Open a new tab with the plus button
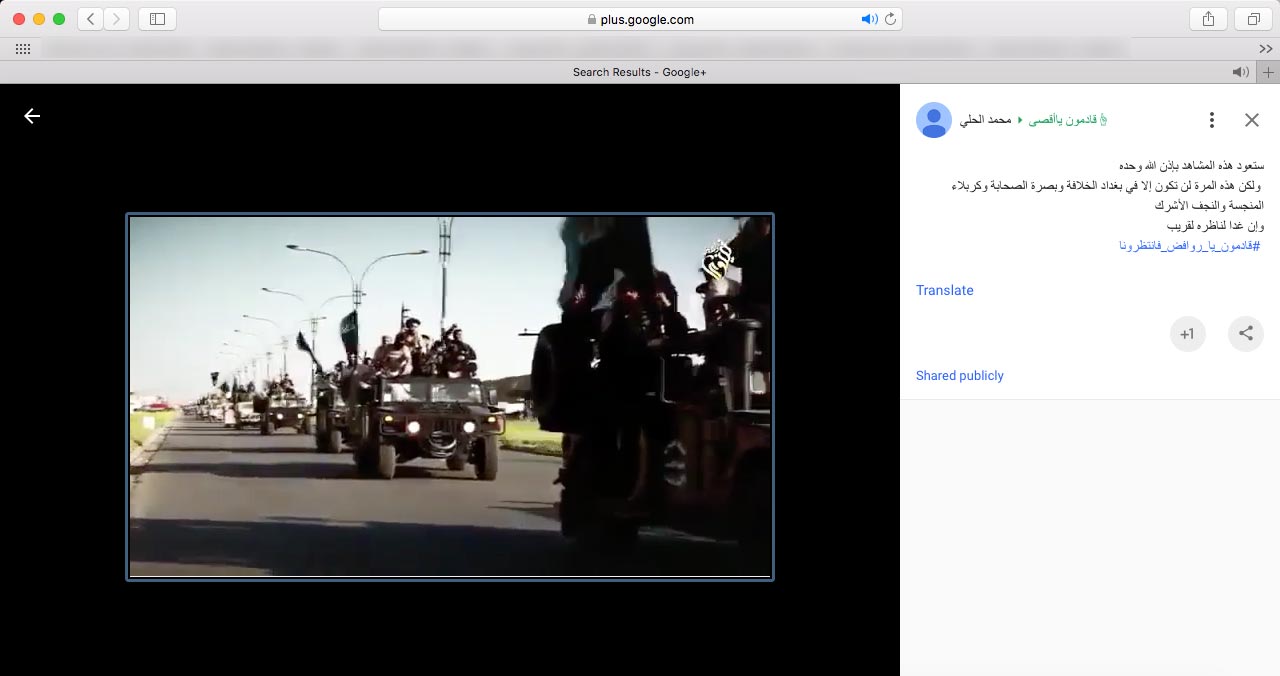Screen dimensions: 1280x676 [1269, 72]
